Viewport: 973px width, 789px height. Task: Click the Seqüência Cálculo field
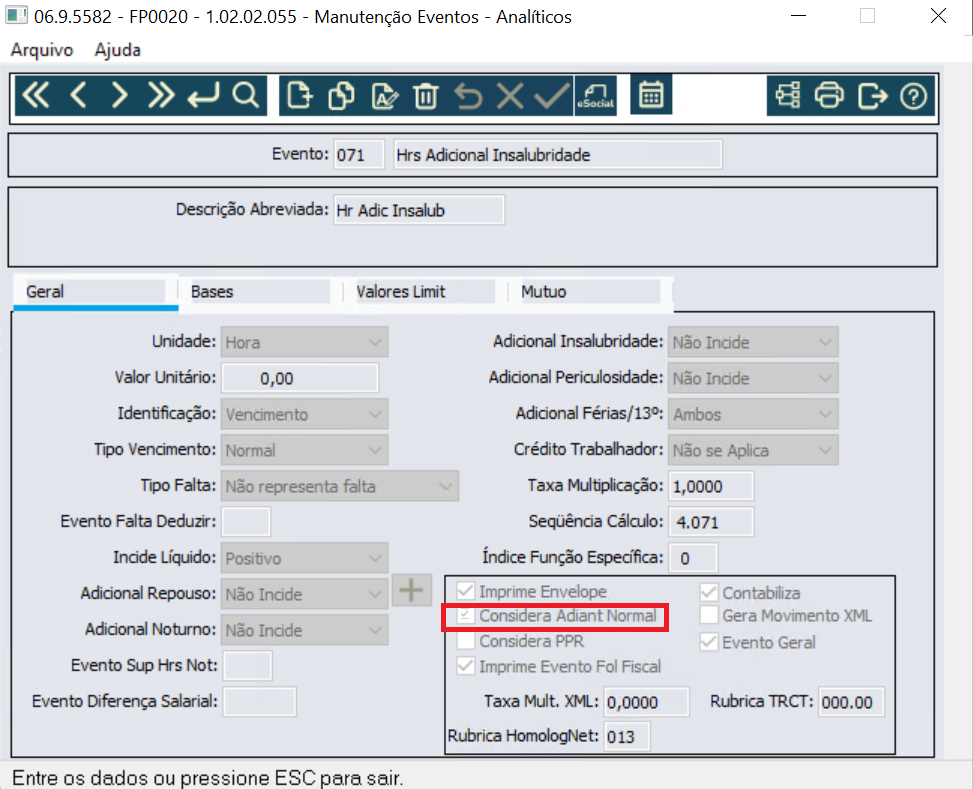tap(711, 522)
